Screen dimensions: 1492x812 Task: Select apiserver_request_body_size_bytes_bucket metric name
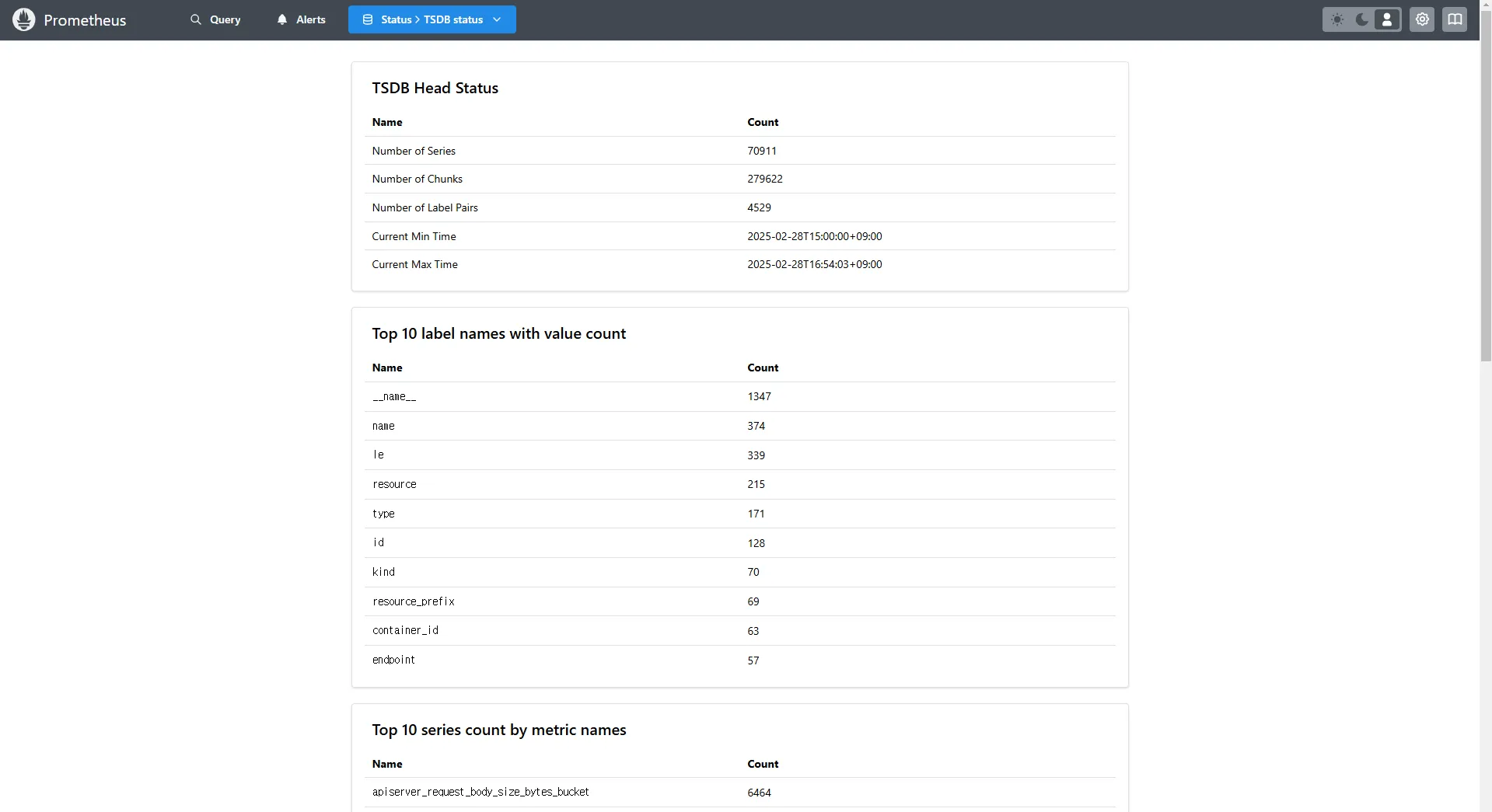click(x=480, y=792)
